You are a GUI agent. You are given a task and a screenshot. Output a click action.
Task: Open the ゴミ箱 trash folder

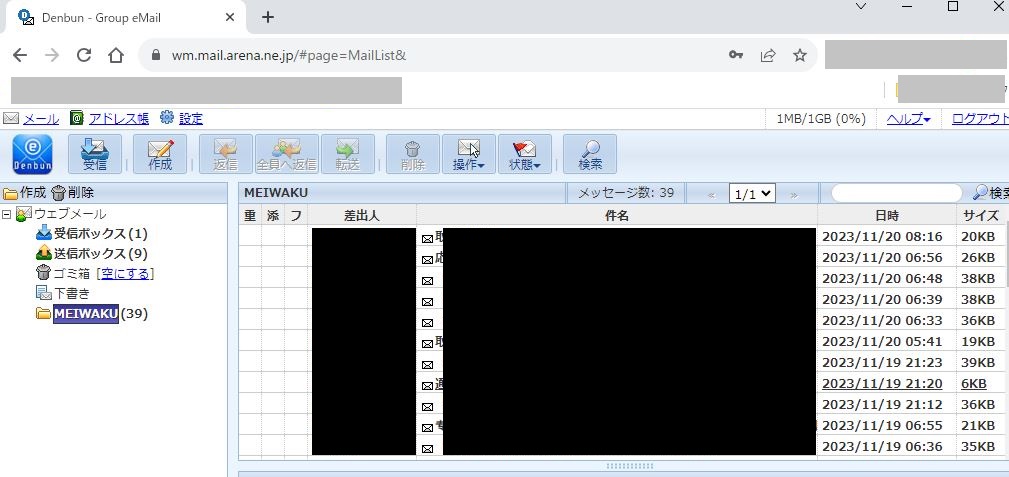click(71, 274)
